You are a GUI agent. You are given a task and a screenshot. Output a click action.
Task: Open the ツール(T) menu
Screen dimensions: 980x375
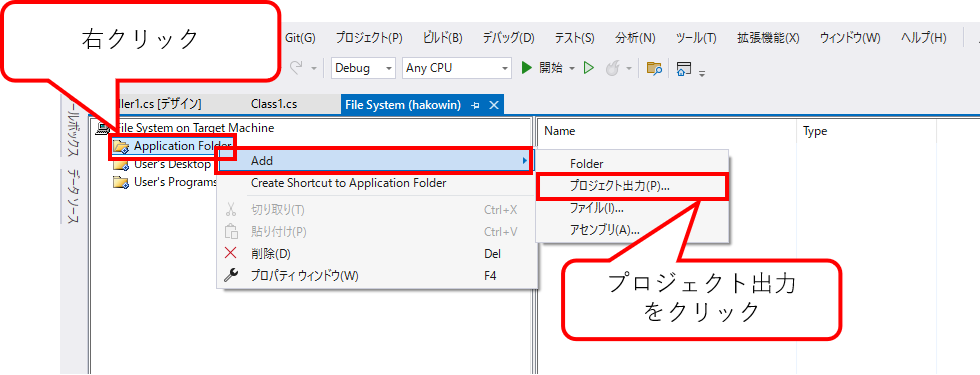(696, 38)
